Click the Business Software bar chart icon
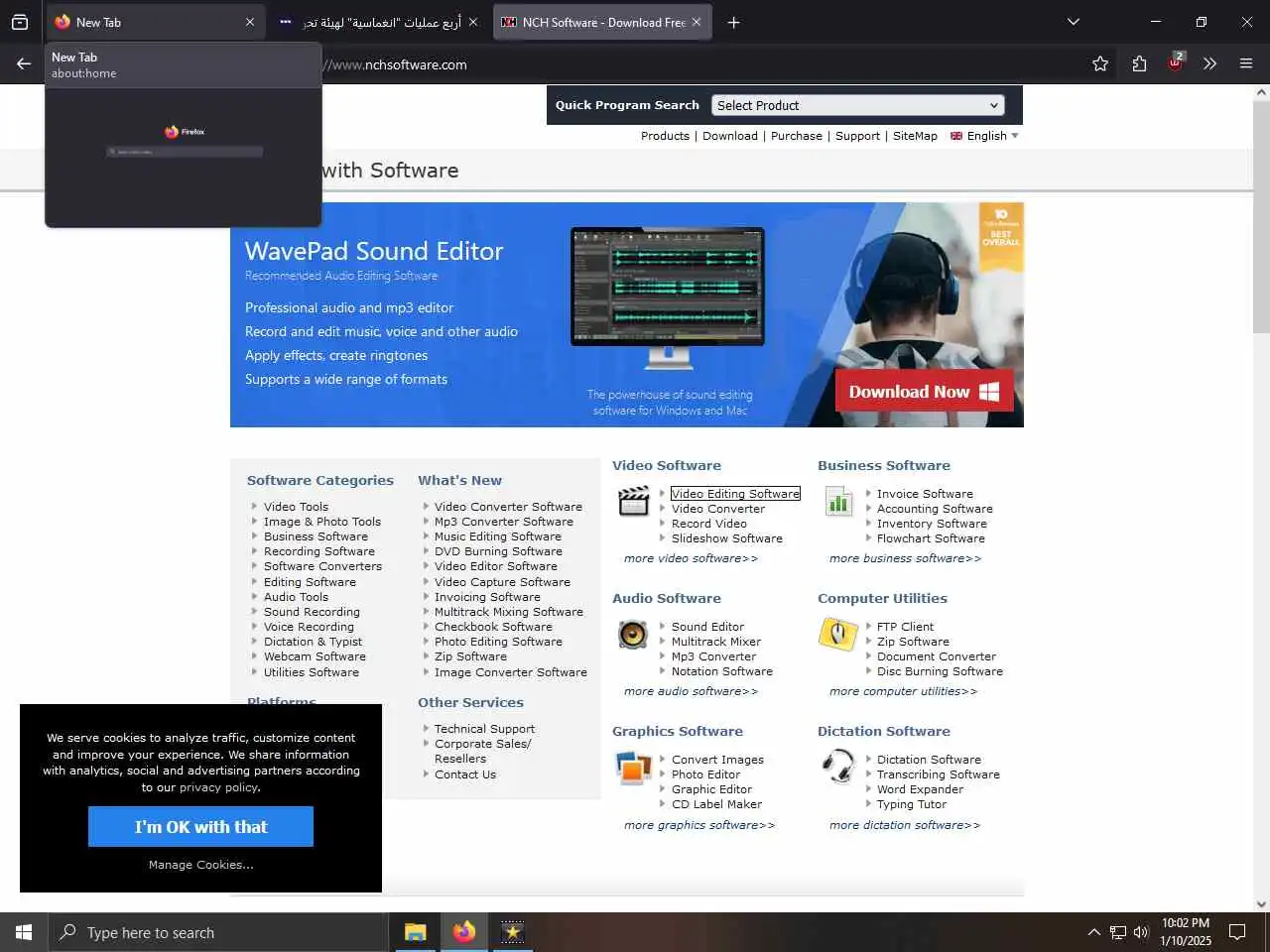The image size is (1270, 952). [x=838, y=502]
